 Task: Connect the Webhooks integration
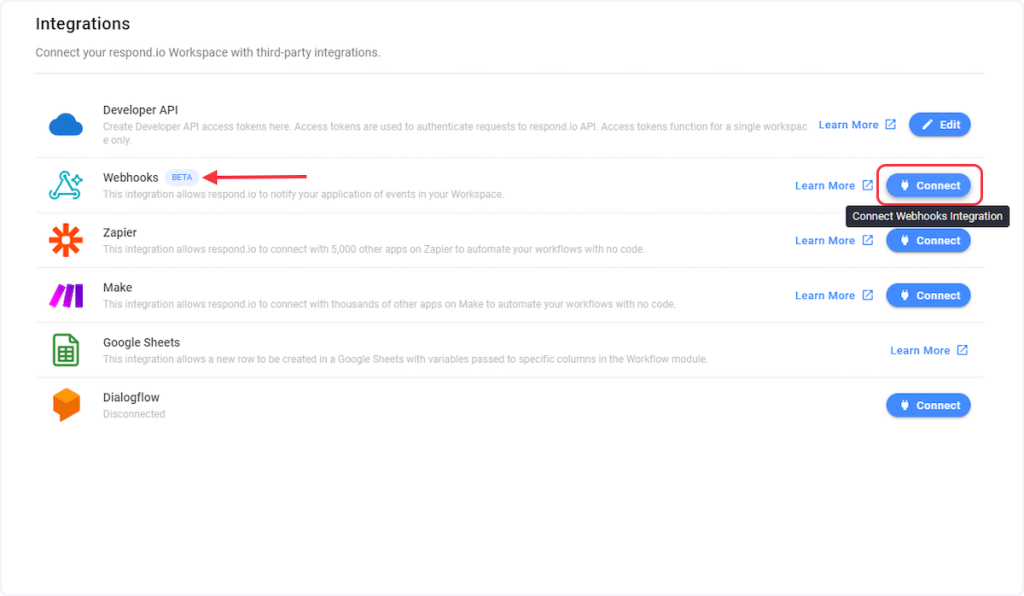[x=928, y=185]
